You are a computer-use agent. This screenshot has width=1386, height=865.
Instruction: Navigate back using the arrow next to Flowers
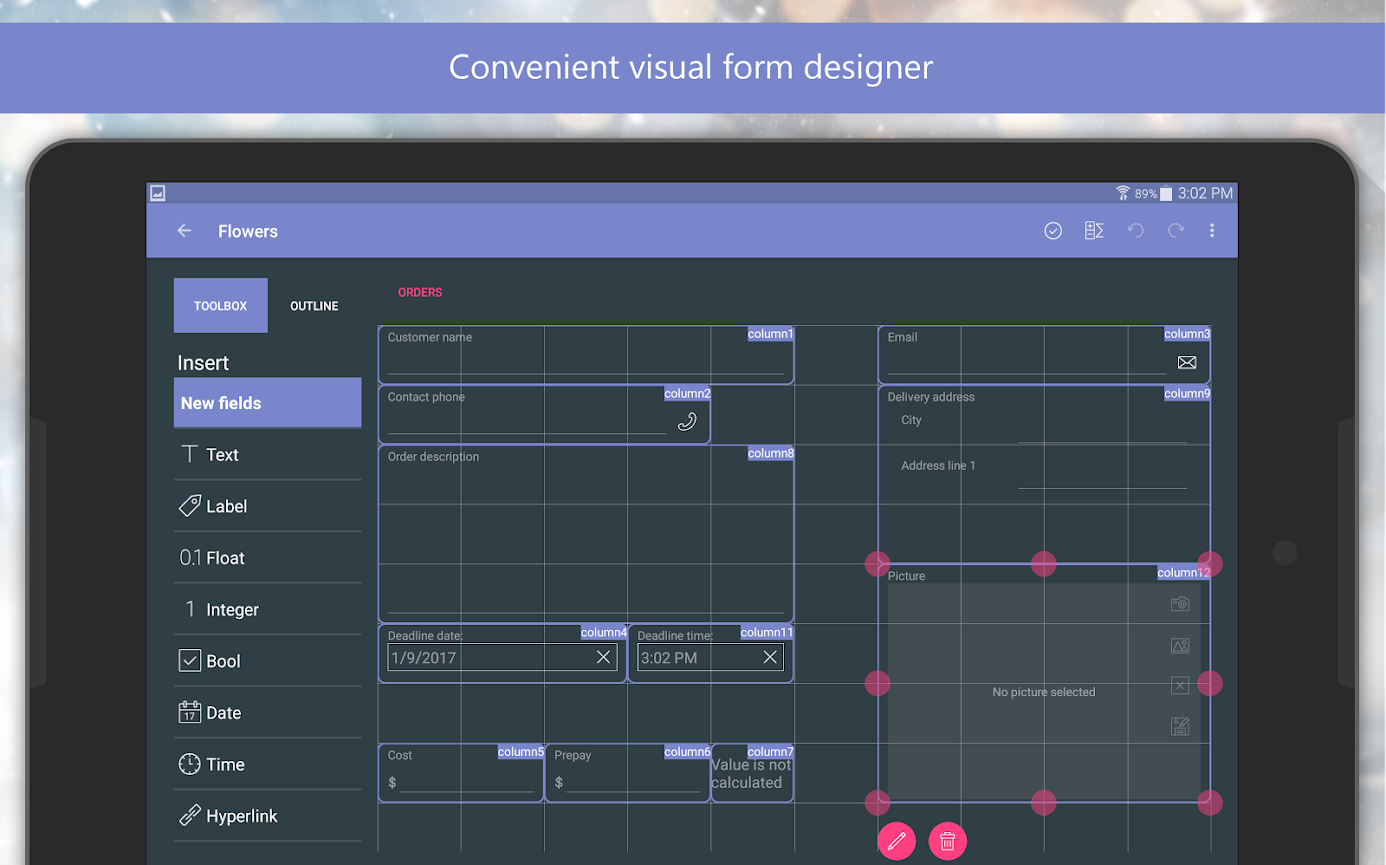184,230
